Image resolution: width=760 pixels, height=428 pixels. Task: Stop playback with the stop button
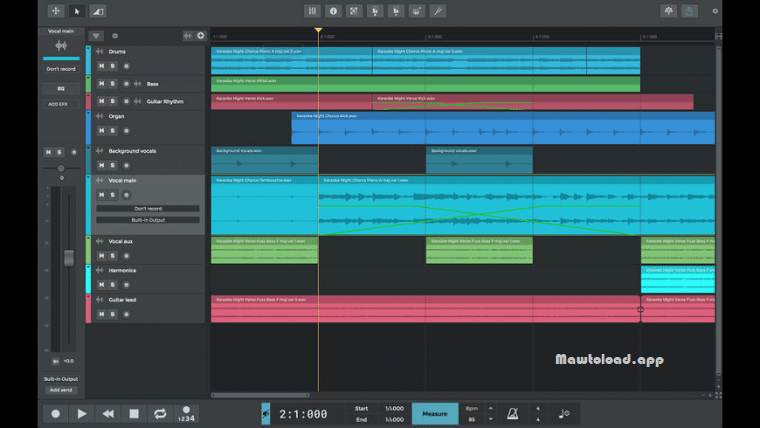[x=134, y=413]
